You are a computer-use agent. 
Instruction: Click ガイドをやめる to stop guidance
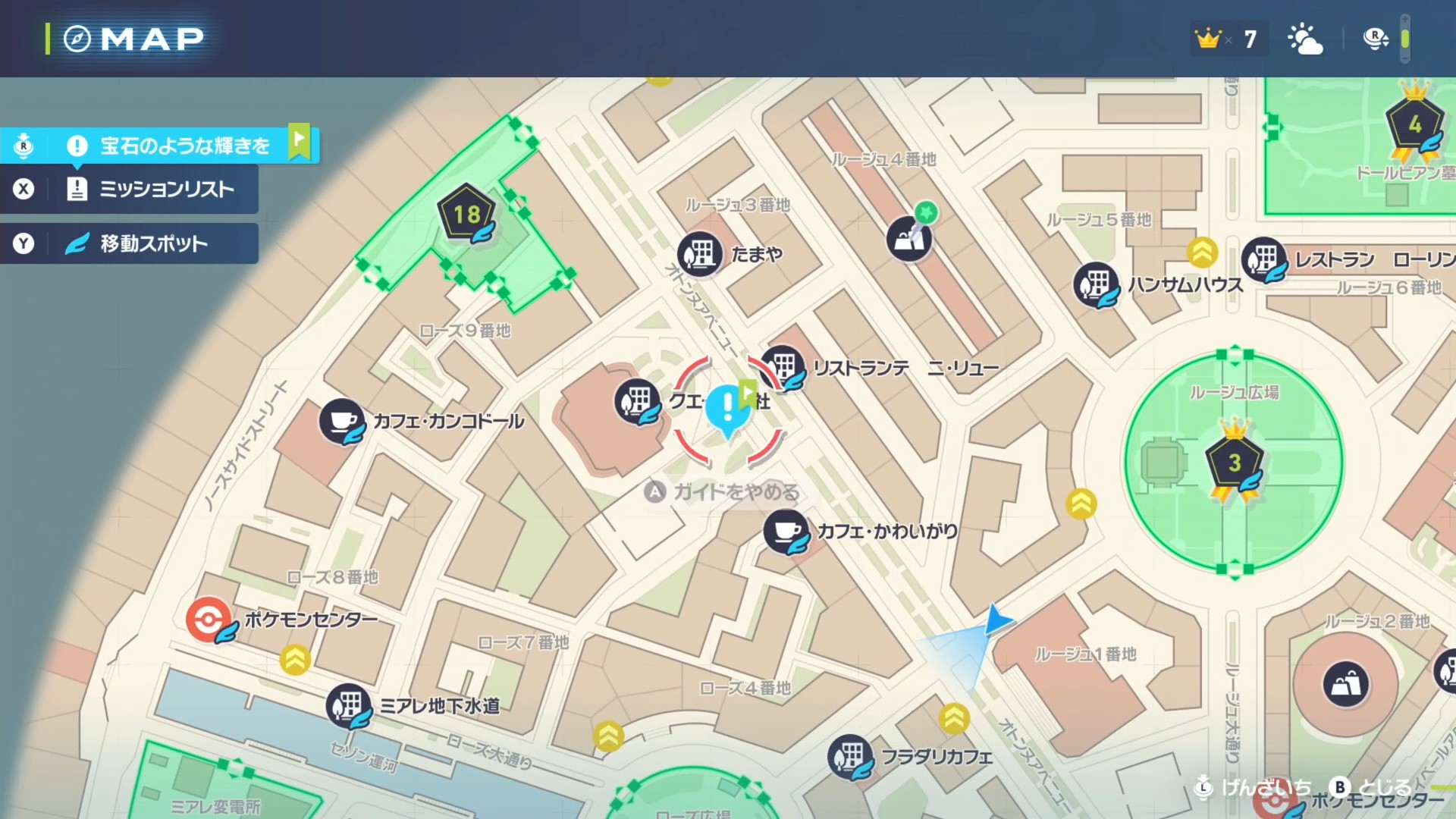[722, 492]
